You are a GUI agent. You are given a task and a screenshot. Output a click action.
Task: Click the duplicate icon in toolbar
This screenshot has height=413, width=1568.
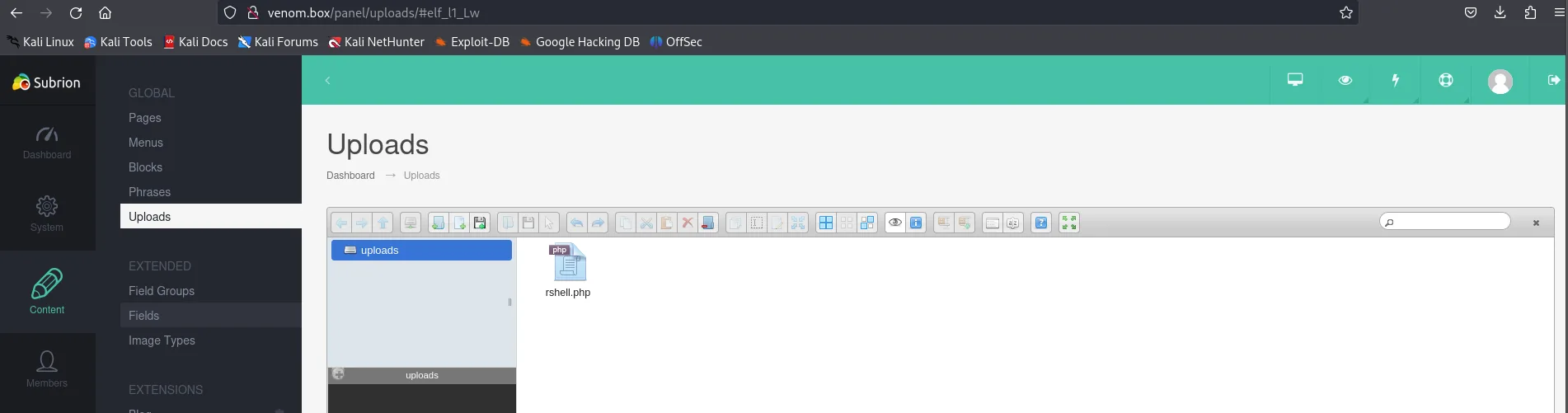point(735,223)
